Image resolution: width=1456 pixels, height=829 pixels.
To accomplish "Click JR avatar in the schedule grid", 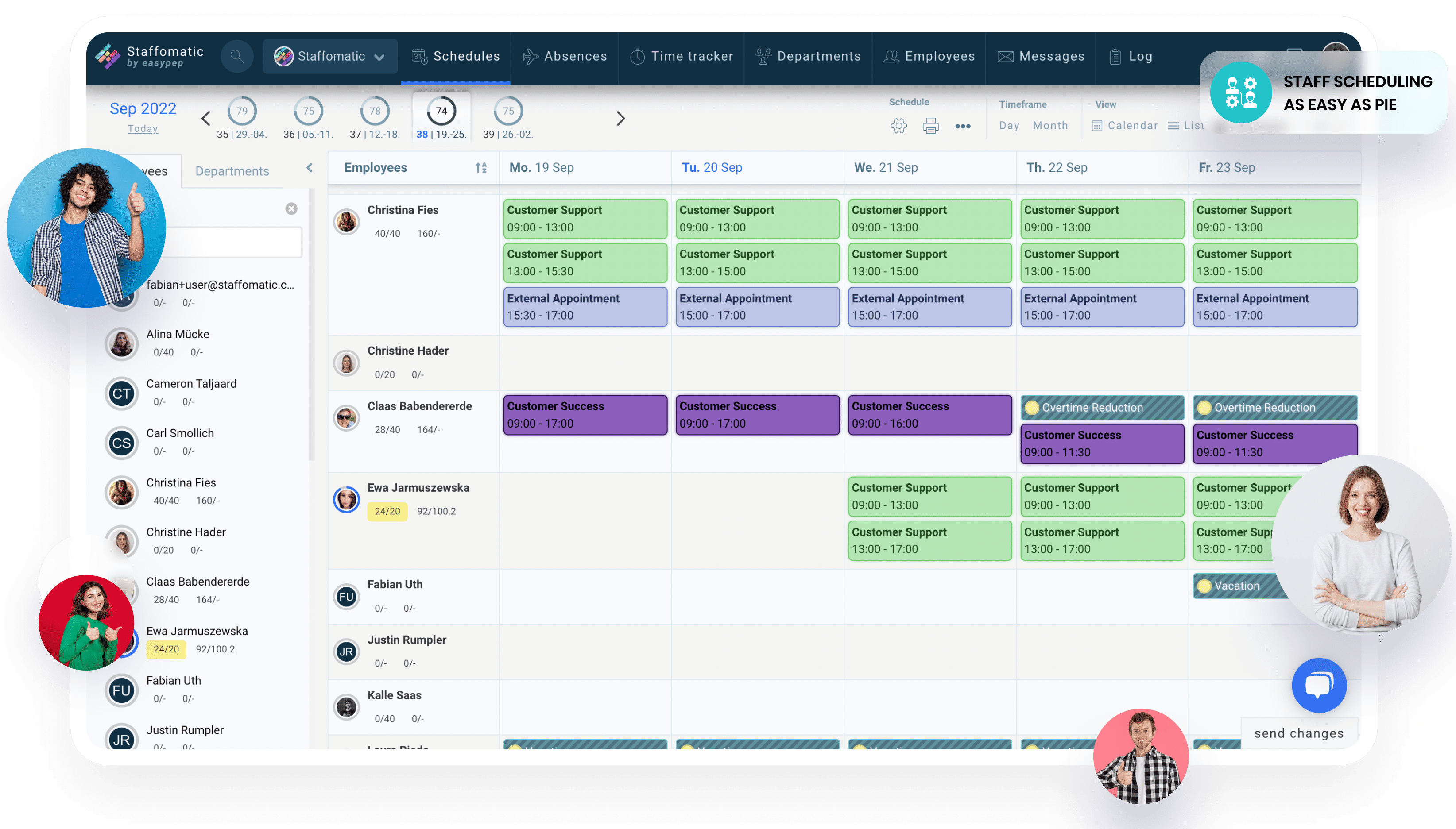I will coord(346,652).
